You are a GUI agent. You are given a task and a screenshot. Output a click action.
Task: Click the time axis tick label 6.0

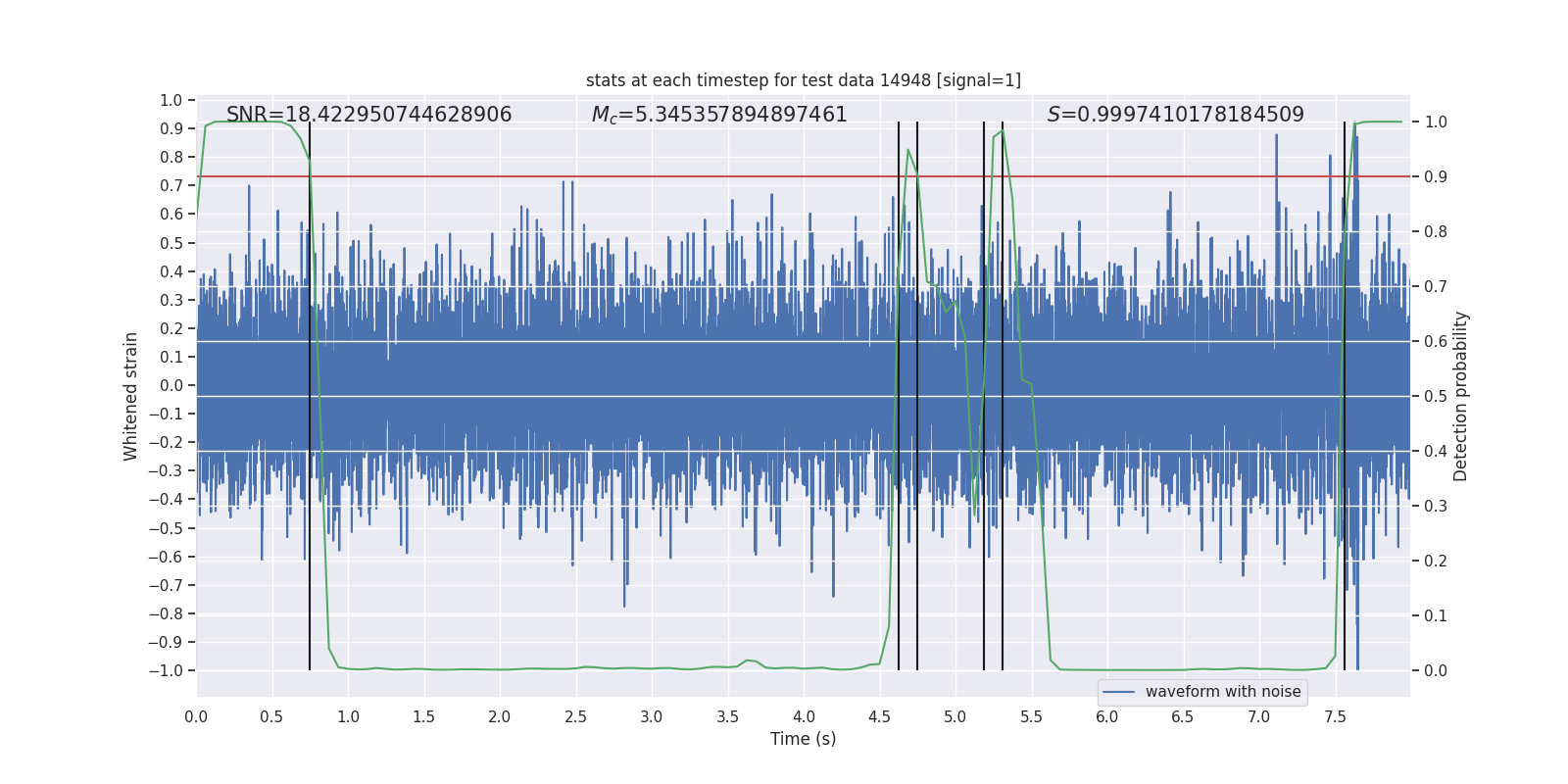[1107, 717]
